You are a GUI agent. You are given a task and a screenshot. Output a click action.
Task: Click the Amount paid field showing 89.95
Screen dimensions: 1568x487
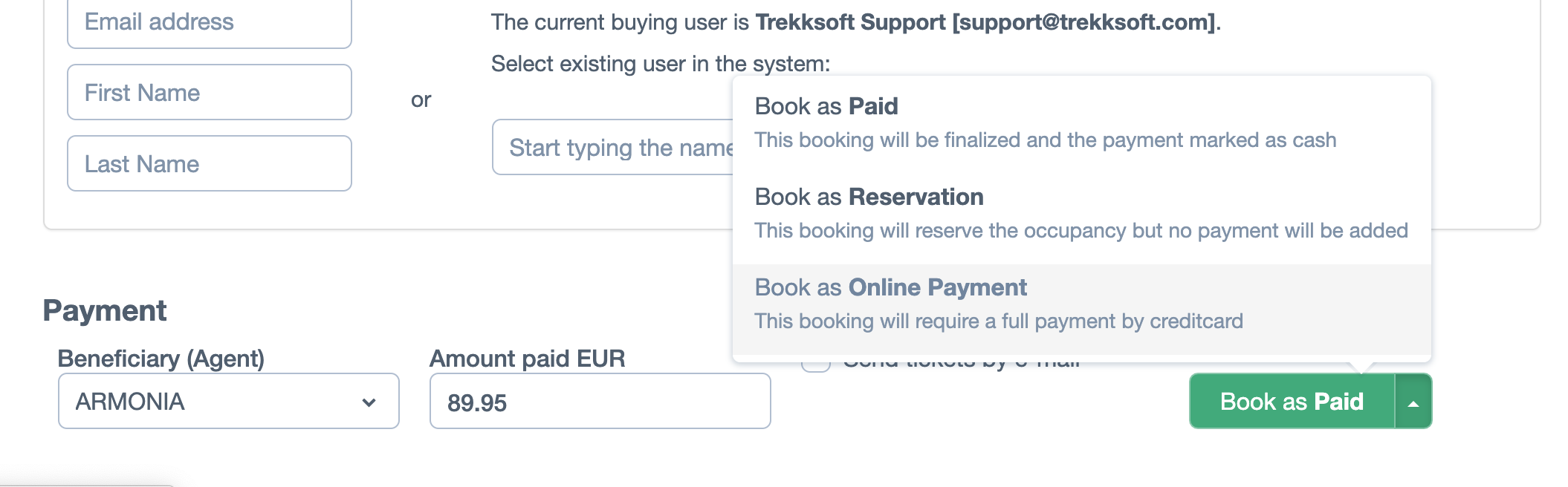coord(600,401)
